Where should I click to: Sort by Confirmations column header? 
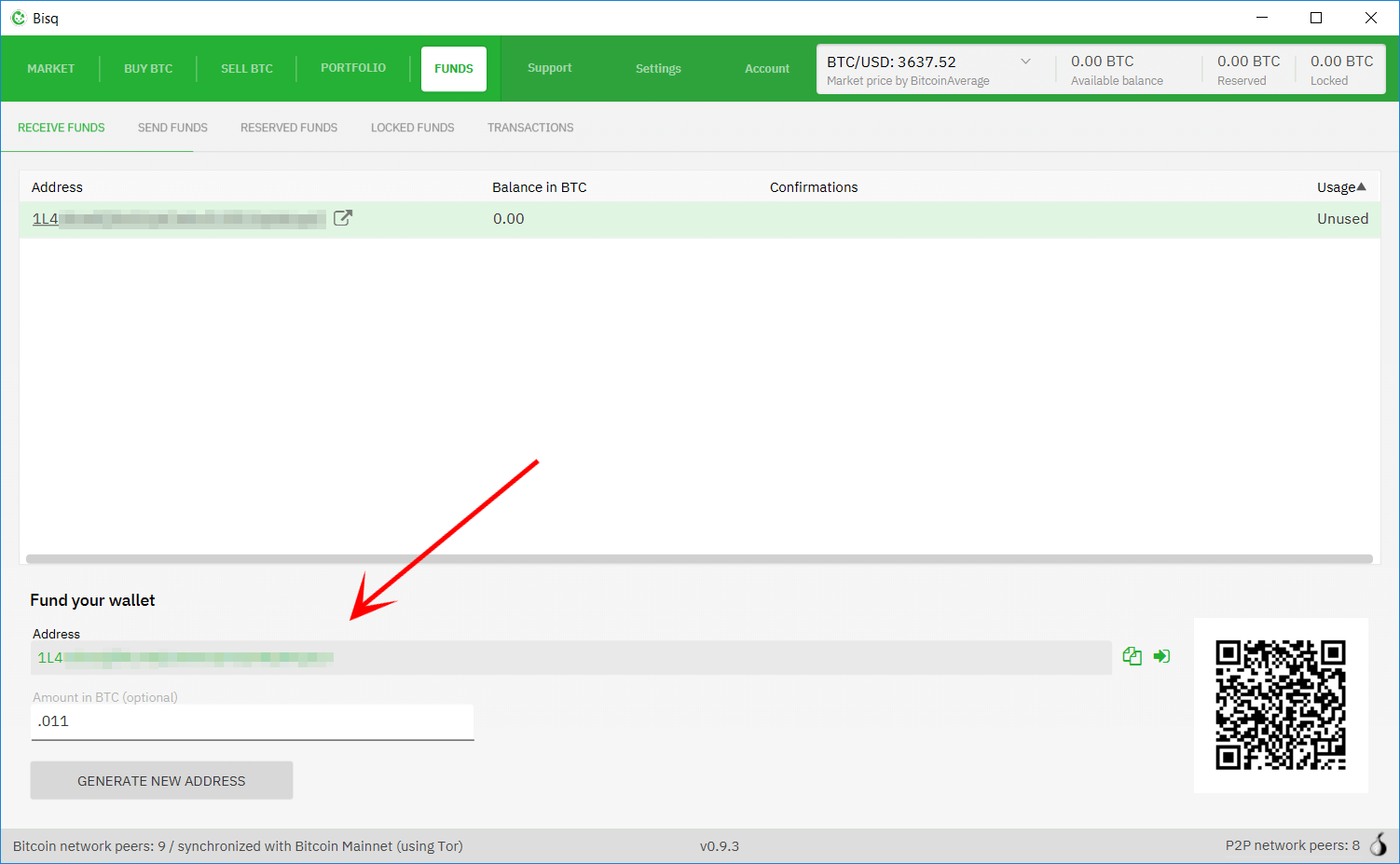click(814, 187)
